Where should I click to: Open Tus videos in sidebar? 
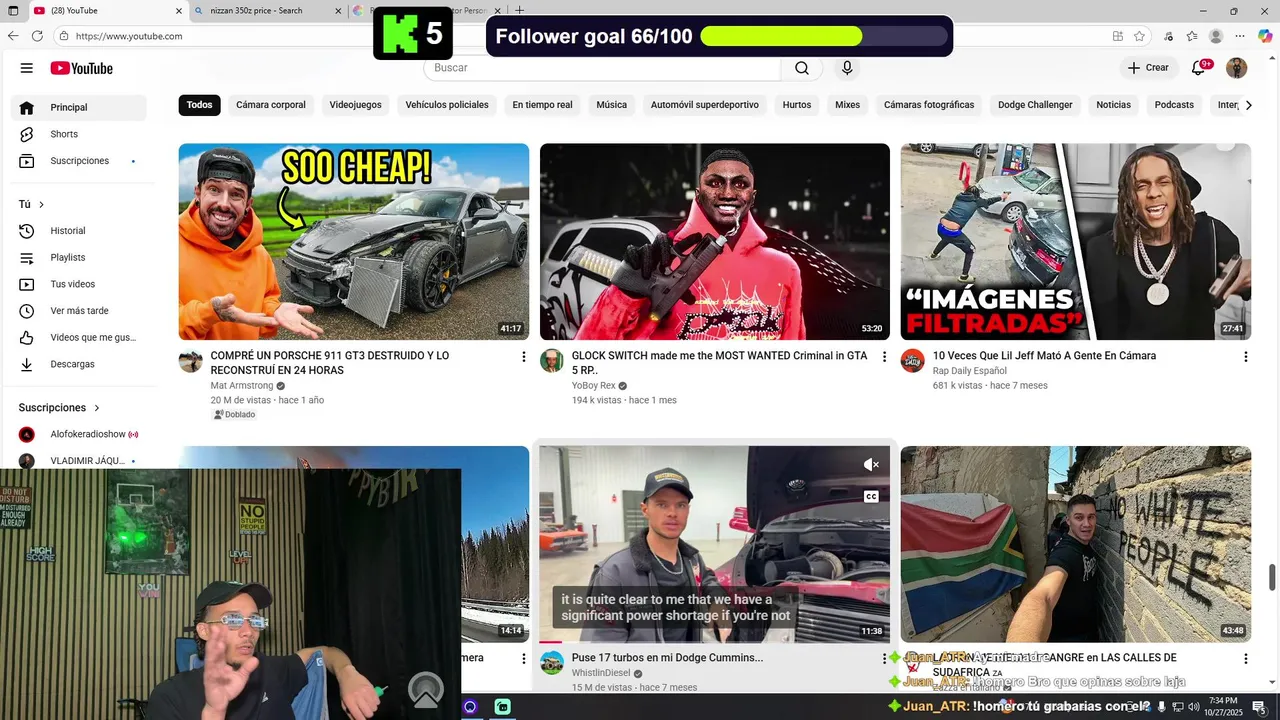pos(79,284)
